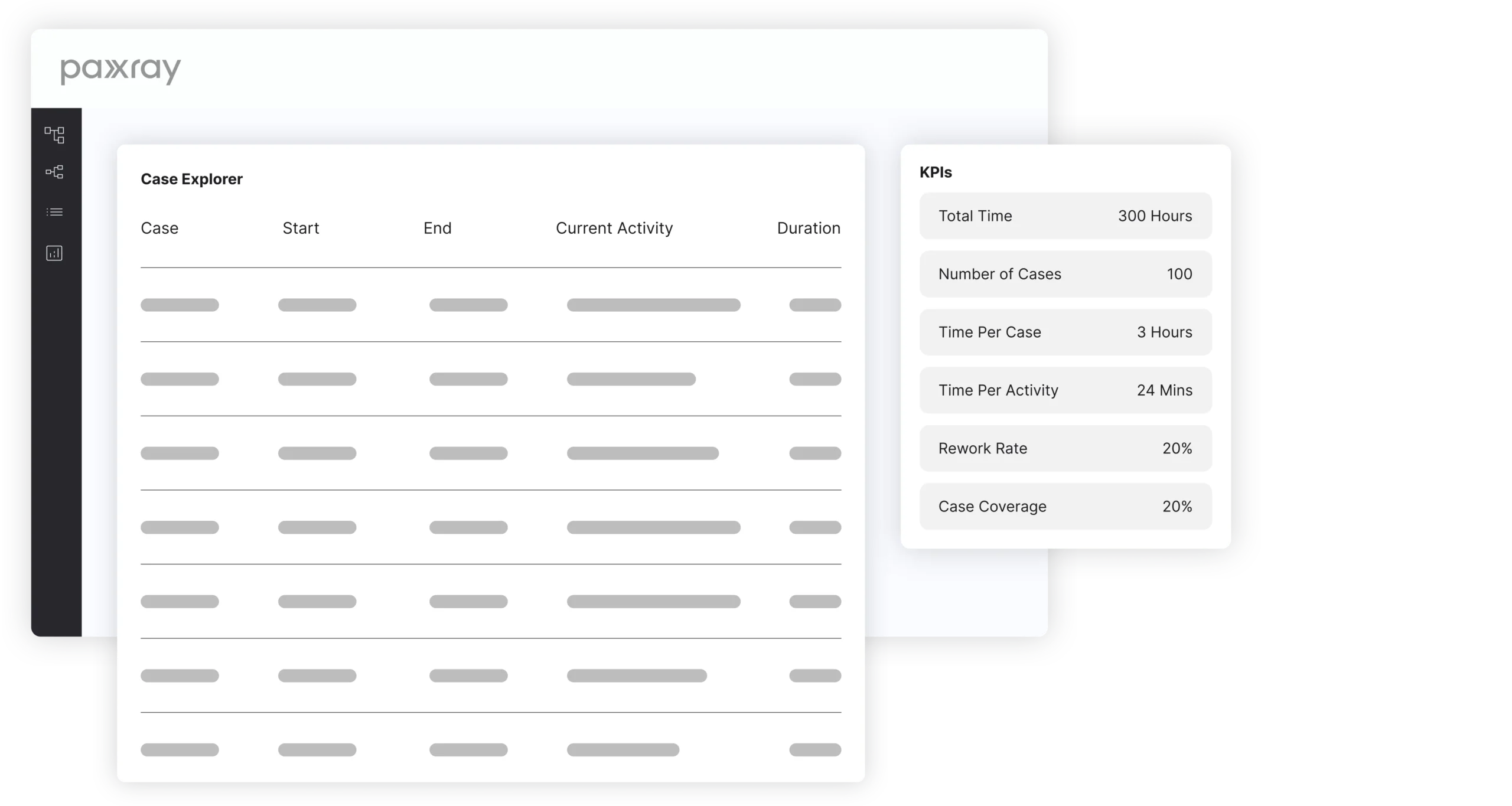The image size is (1512, 806).
Task: Select the Total Time KPI row
Action: tap(1065, 216)
